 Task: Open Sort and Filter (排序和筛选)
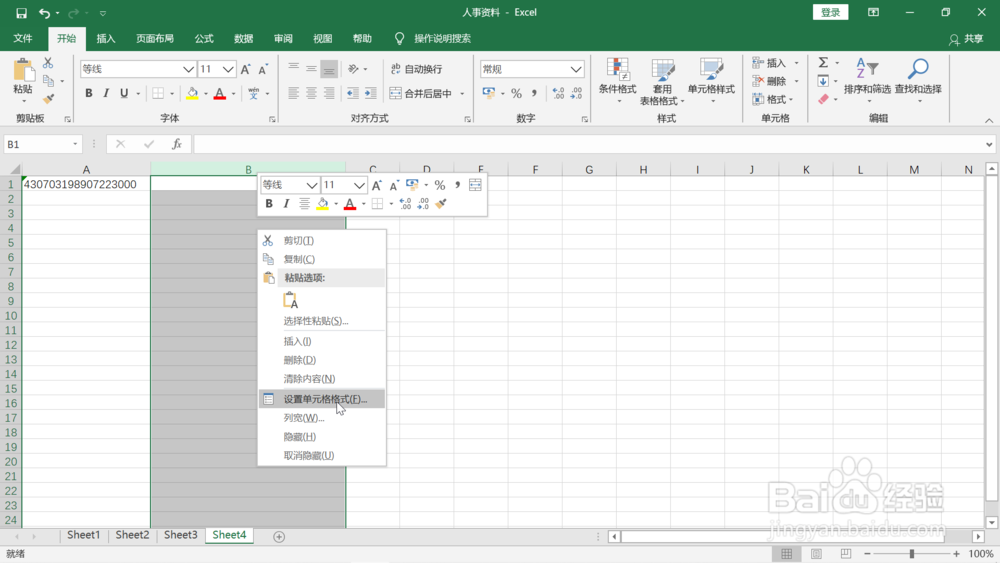[x=867, y=80]
